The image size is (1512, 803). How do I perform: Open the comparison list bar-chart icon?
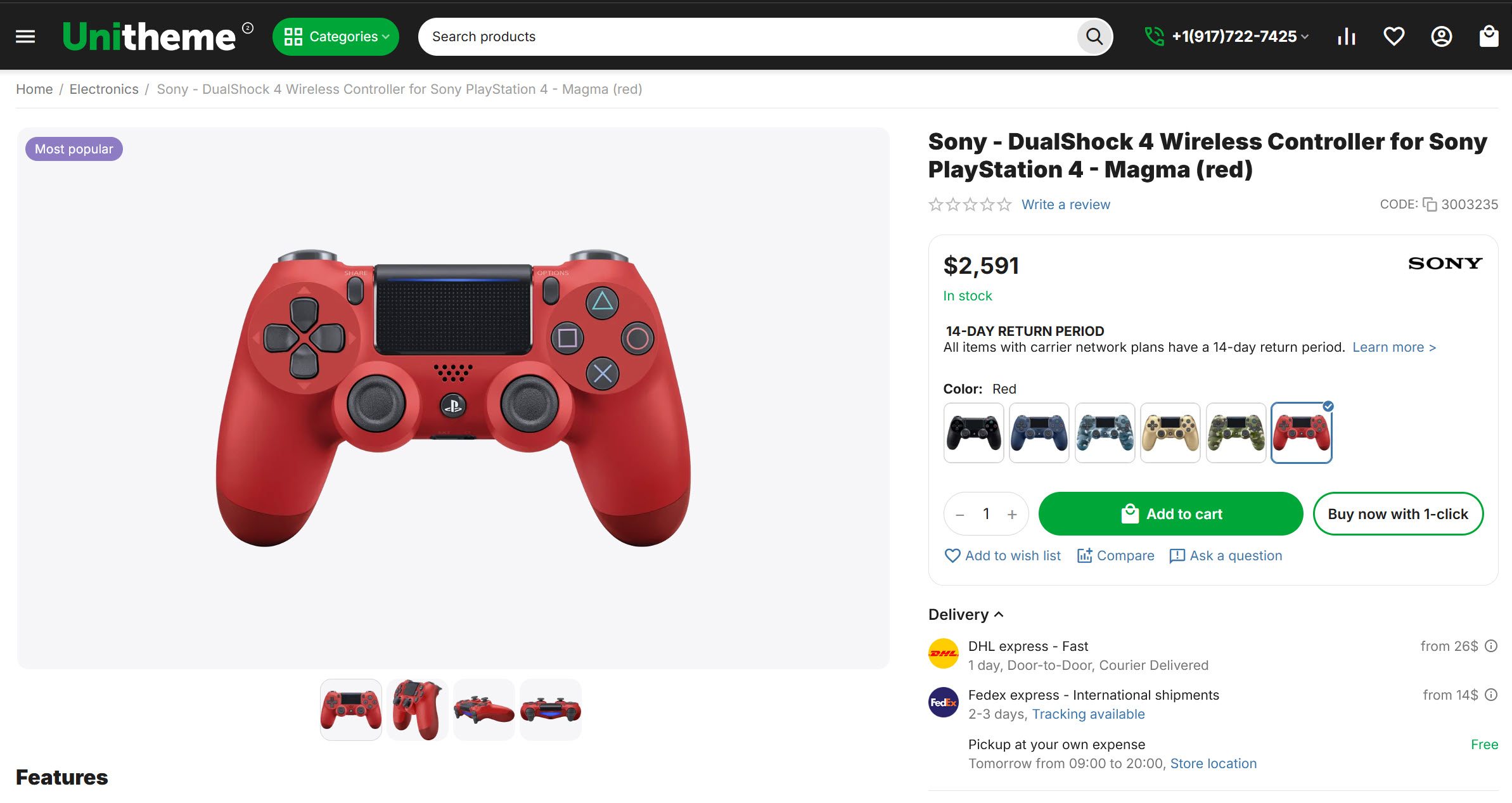tap(1347, 37)
